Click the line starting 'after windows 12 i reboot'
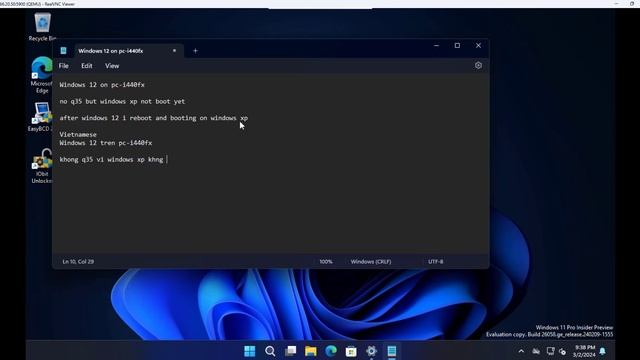 [x=153, y=118]
